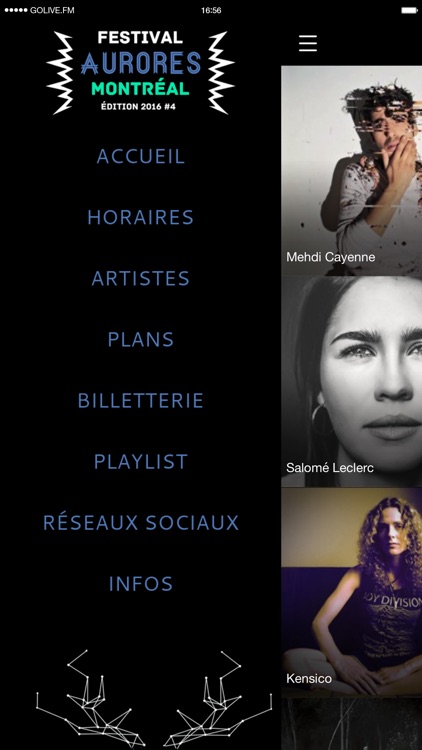The image size is (422, 750).
Task: Tap the GOLIVE.FM carrier label
Action: pos(52,10)
